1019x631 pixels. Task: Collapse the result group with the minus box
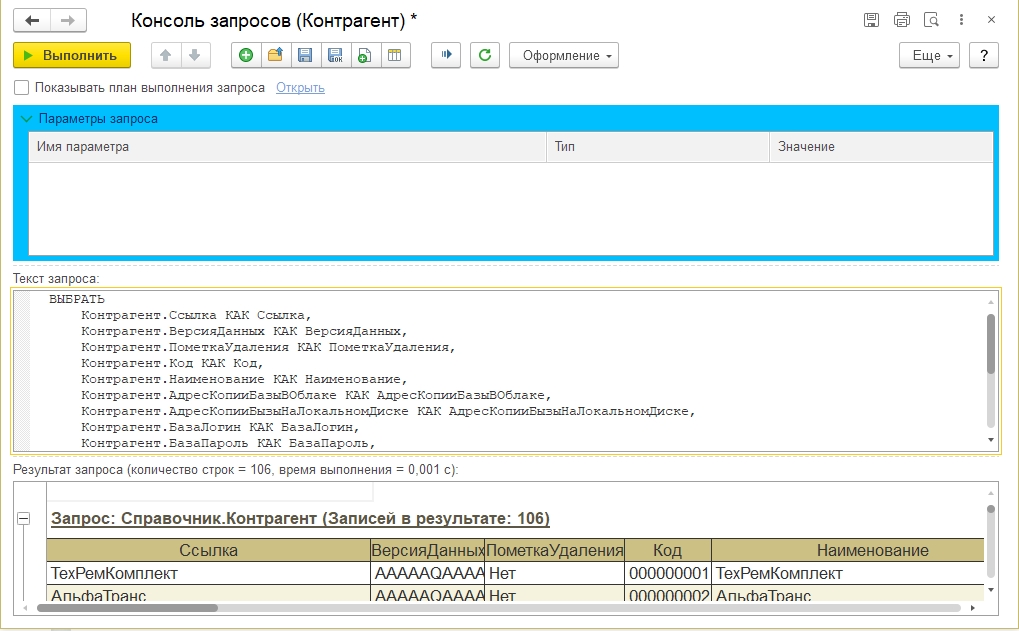coord(23,519)
